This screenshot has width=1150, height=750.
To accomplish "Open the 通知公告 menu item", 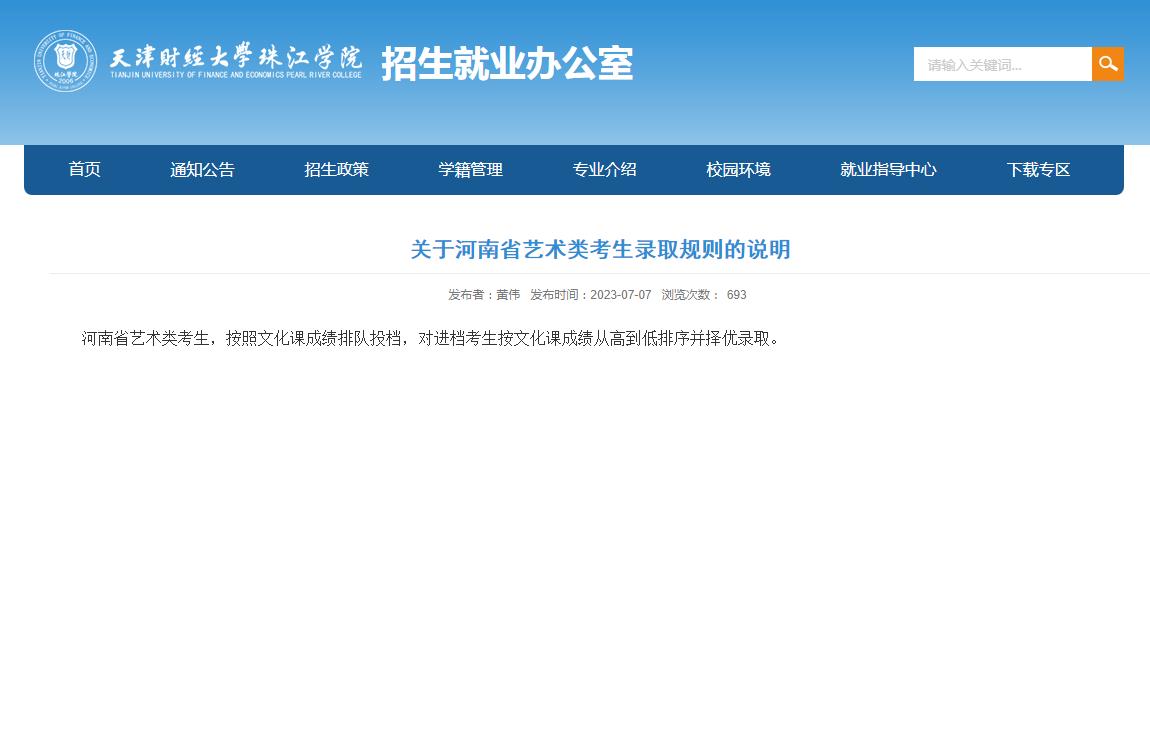I will (202, 169).
